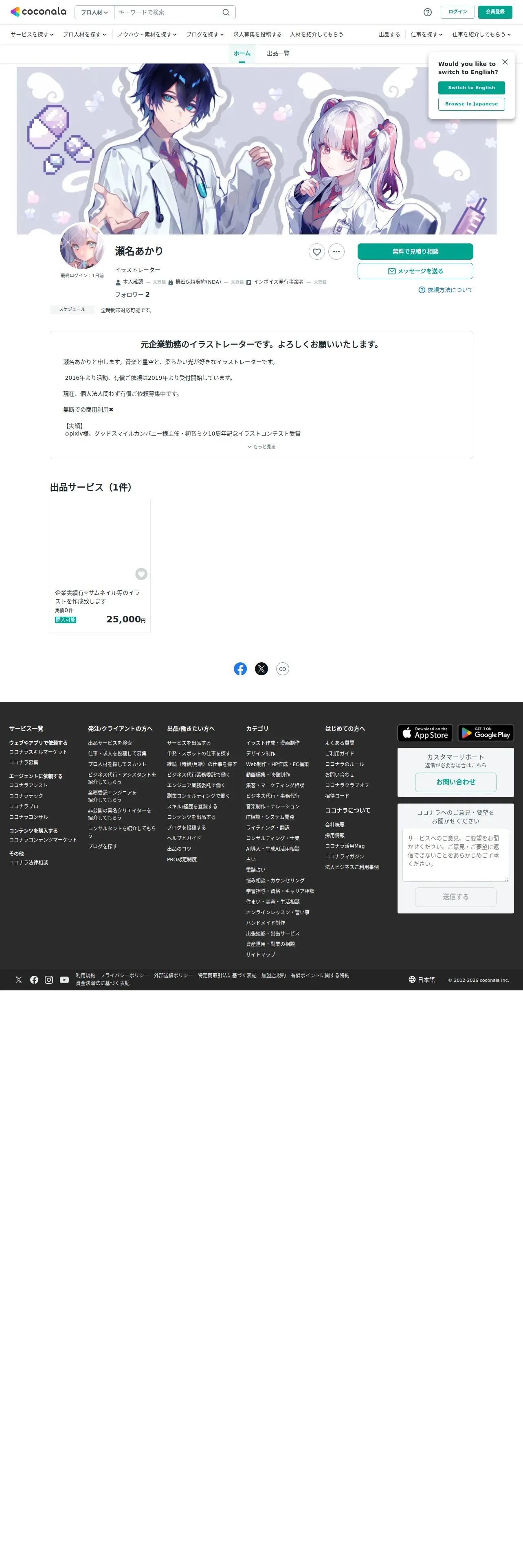Open the プライバシーポリシー footer link
This screenshot has width=523, height=1568.
click(124, 976)
